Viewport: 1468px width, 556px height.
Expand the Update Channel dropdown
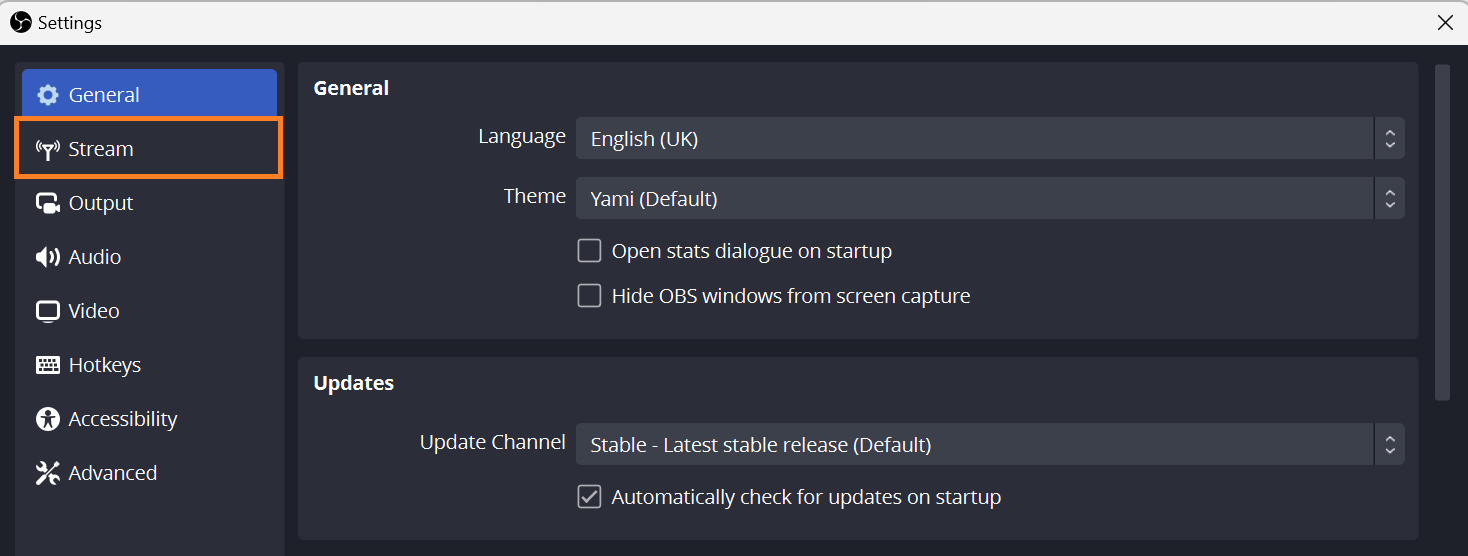990,444
